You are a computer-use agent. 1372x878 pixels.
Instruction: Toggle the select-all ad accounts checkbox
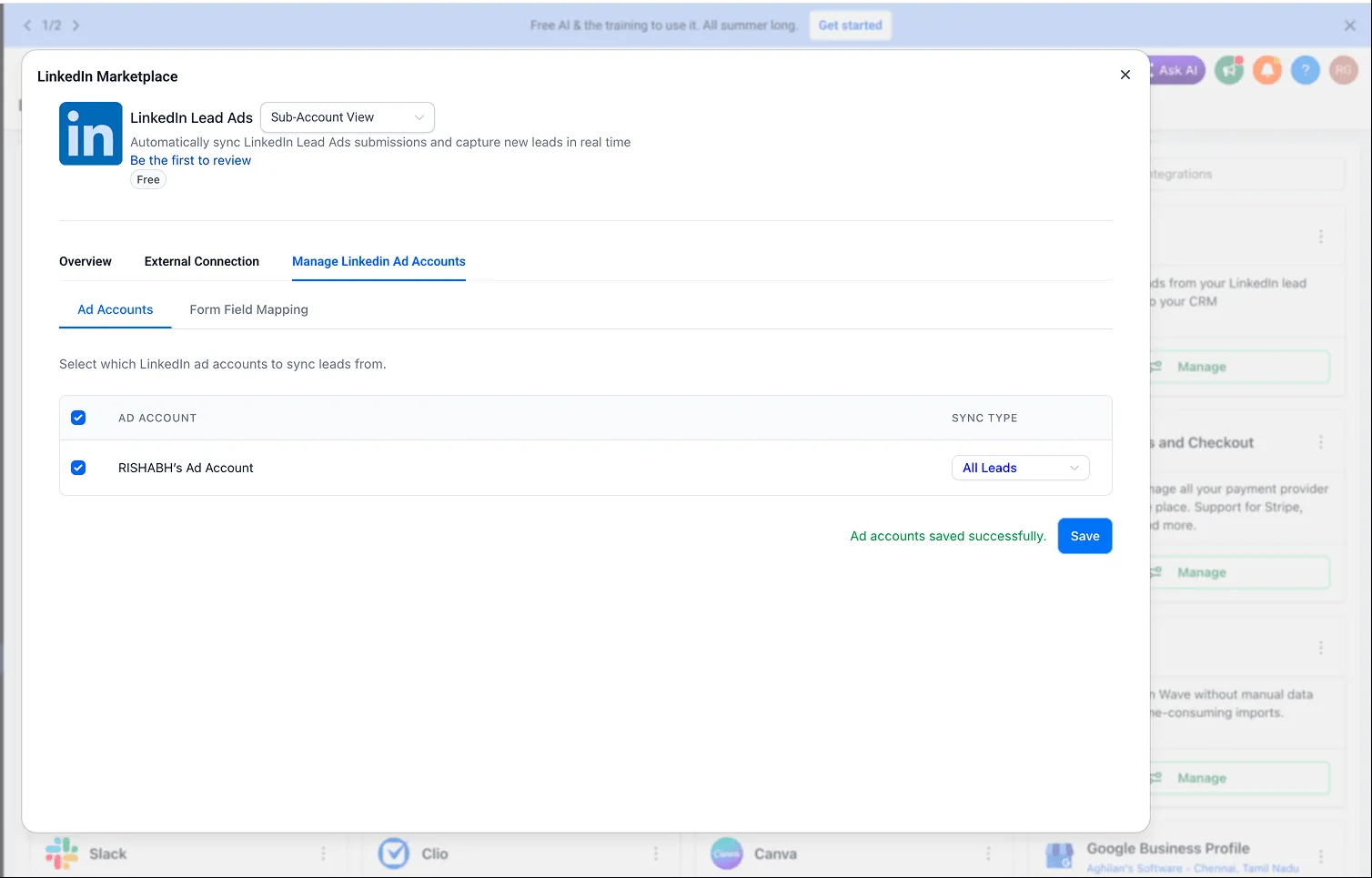coord(78,418)
